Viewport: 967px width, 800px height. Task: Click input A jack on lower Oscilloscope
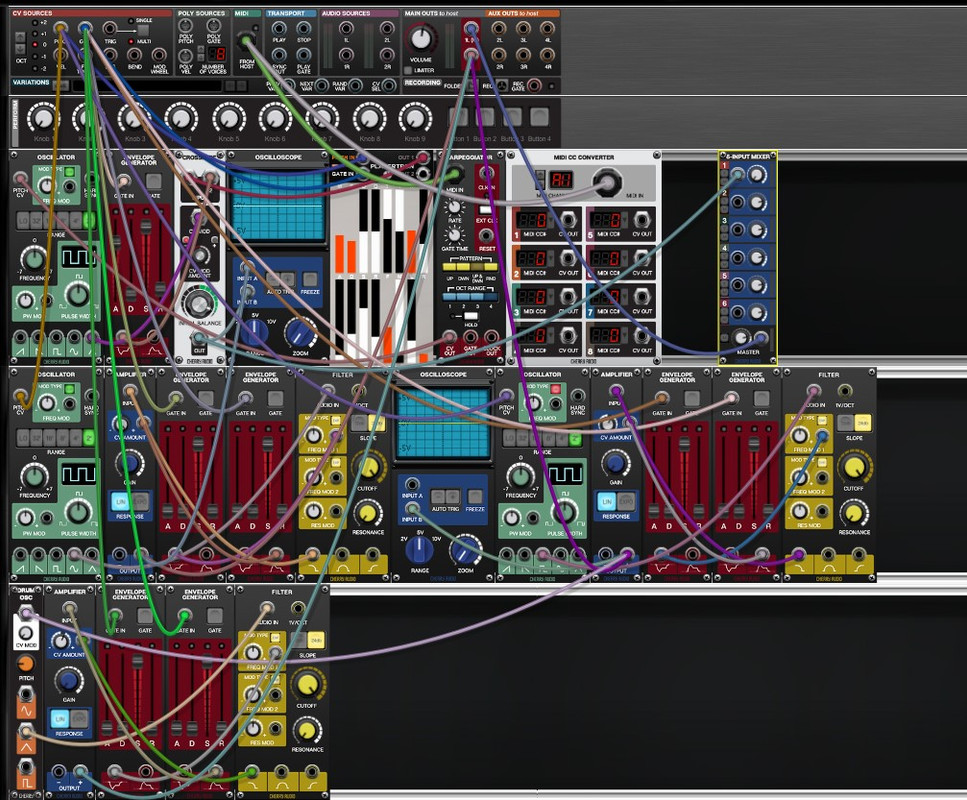pos(412,484)
